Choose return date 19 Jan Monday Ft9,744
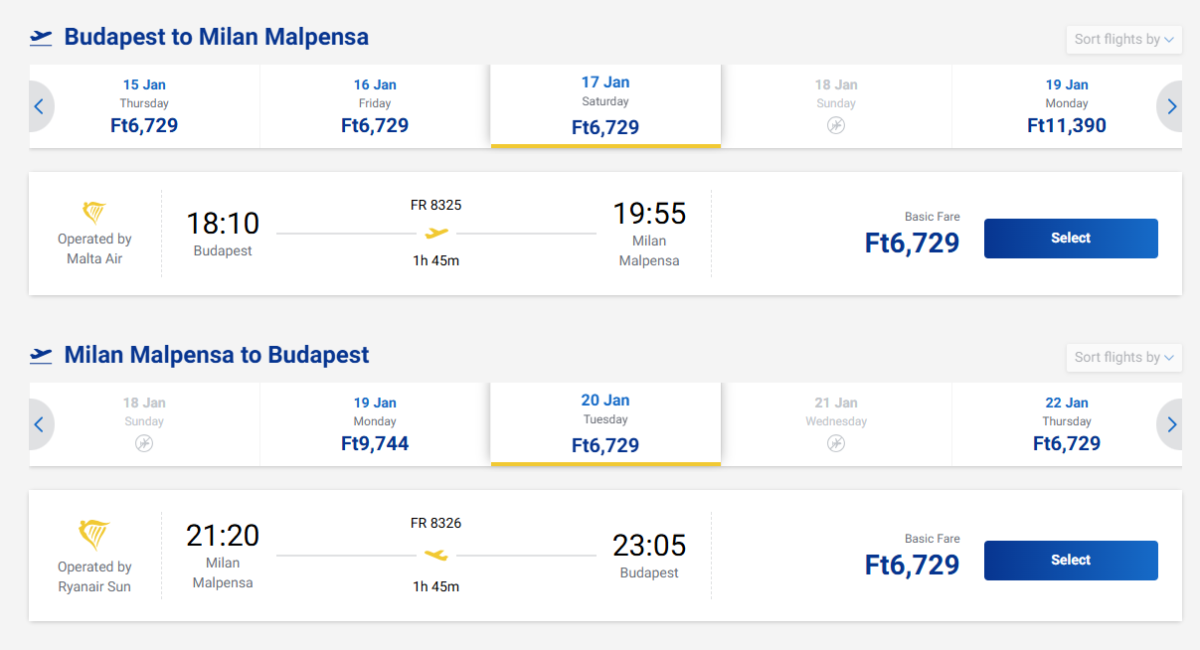1200x650 pixels. click(375, 425)
